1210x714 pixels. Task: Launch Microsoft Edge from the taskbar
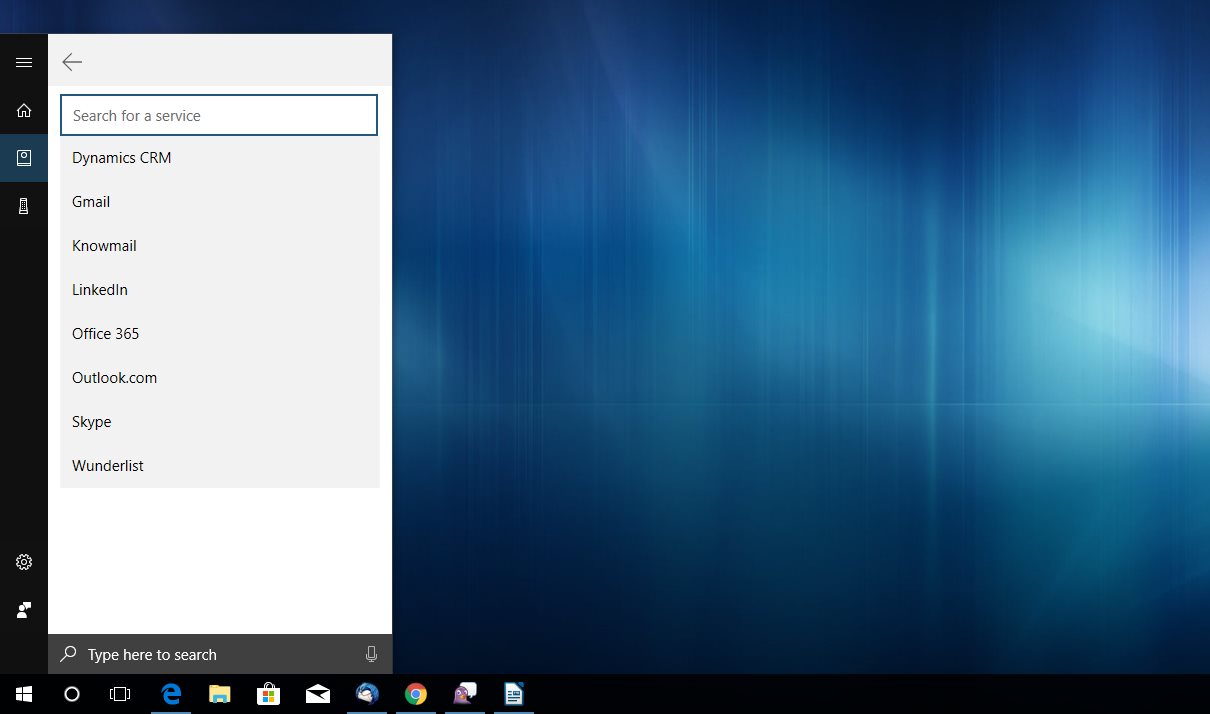coord(170,693)
